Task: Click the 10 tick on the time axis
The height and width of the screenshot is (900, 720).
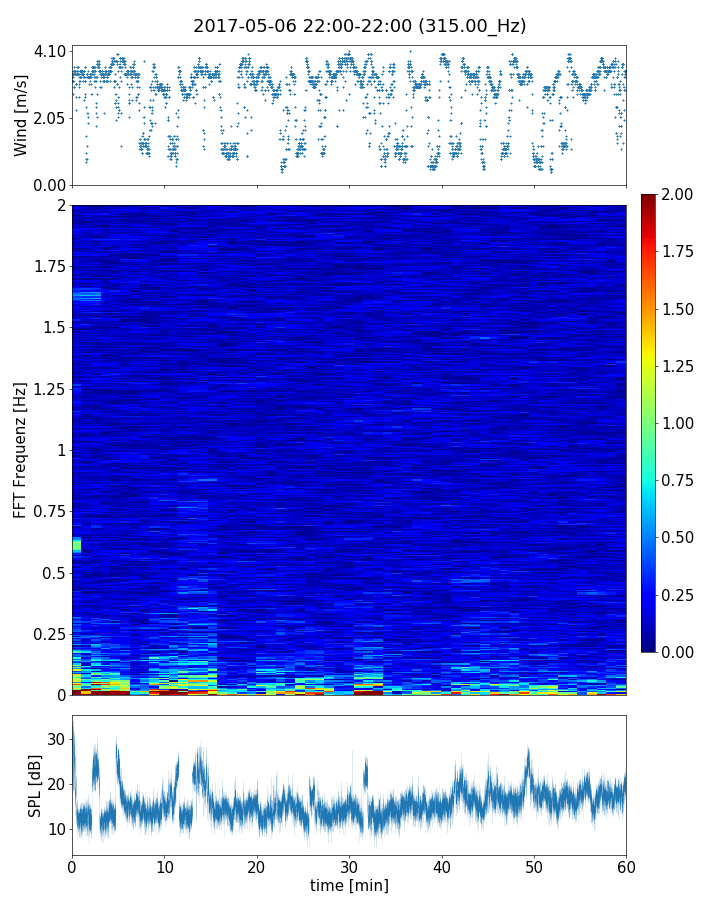Action: [164, 865]
